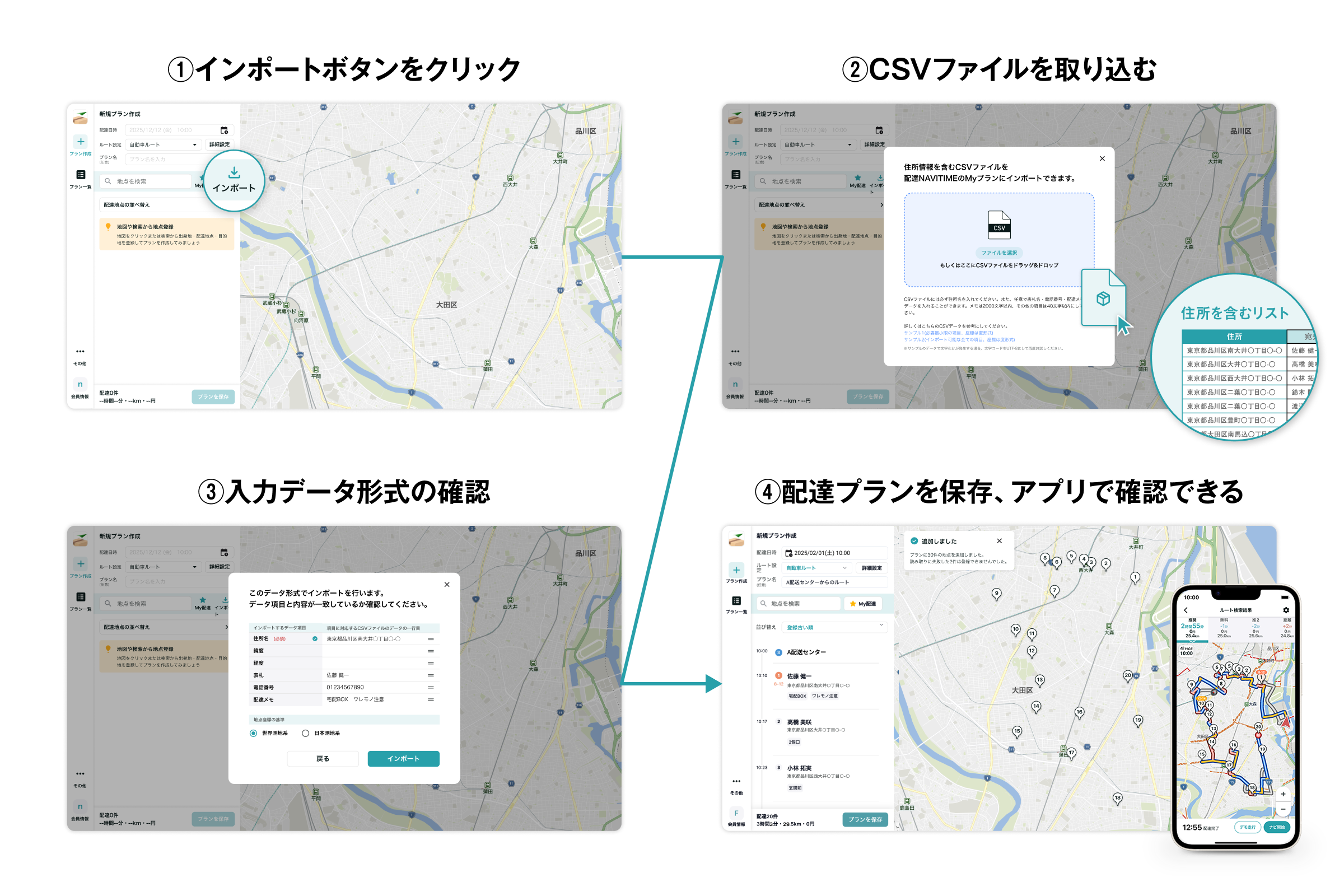
Task: Zoom out with phone map minus button
Action: 1283,809
